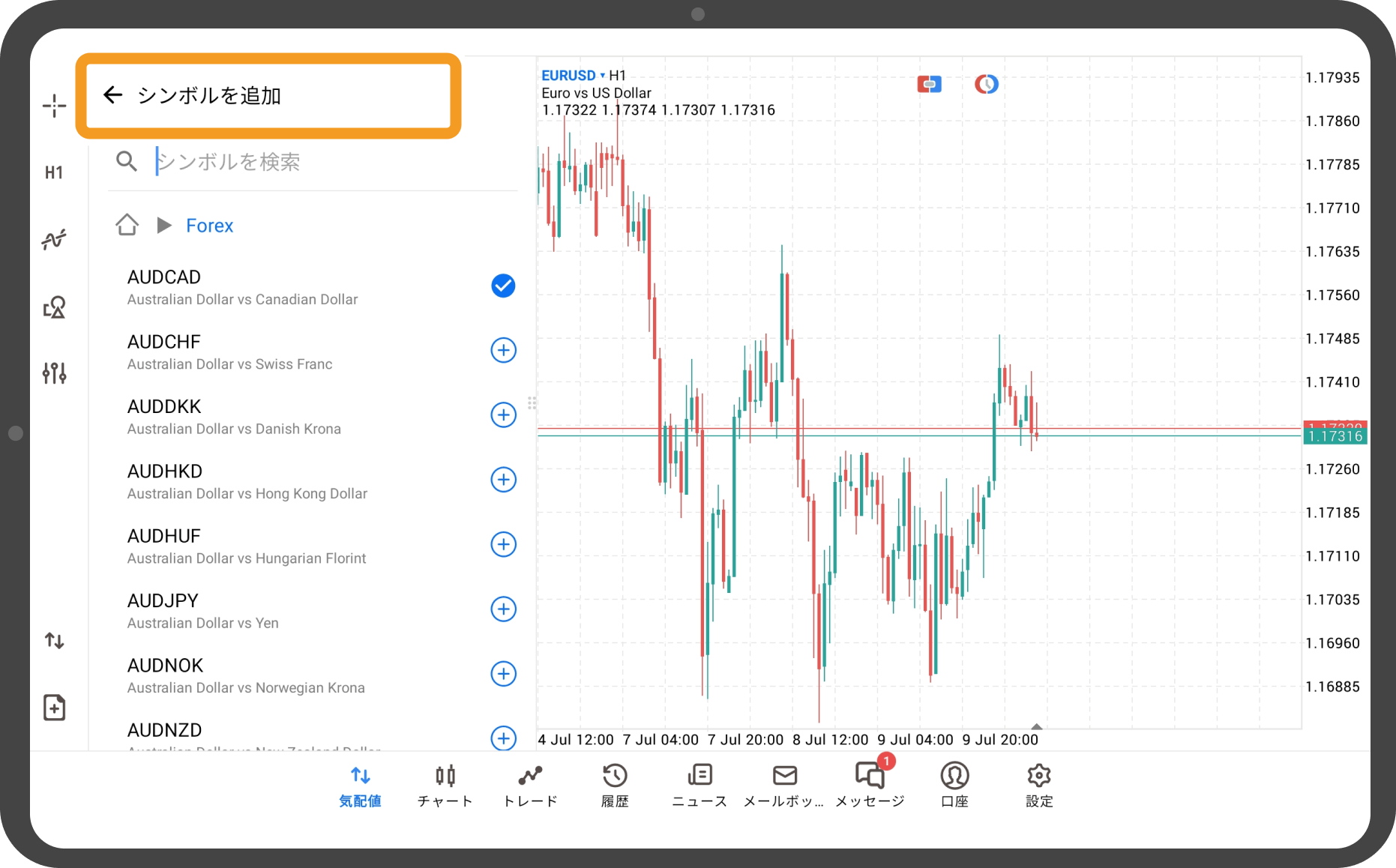
Task: Tap the back arrow beside シンボルを追加
Action: 112,95
